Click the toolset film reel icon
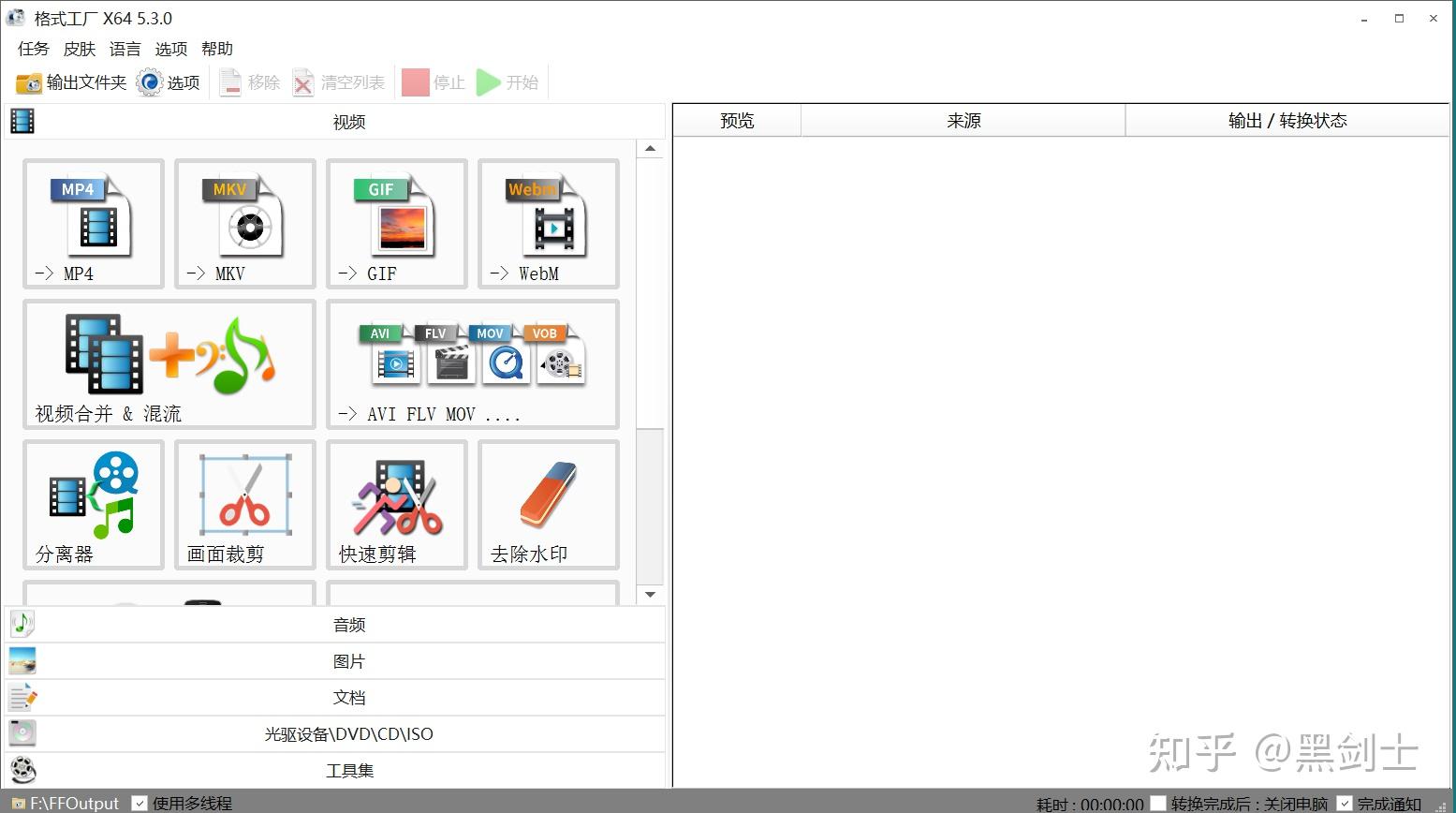The height and width of the screenshot is (813, 1456). click(22, 770)
